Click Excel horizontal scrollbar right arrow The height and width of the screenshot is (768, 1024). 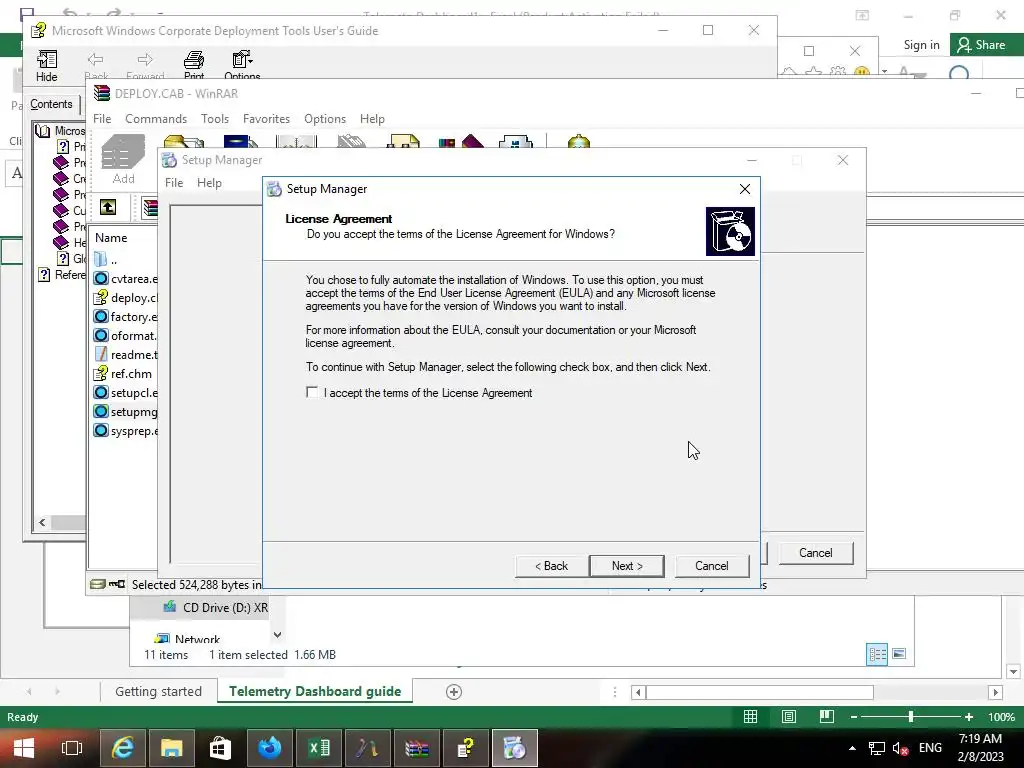coord(995,692)
